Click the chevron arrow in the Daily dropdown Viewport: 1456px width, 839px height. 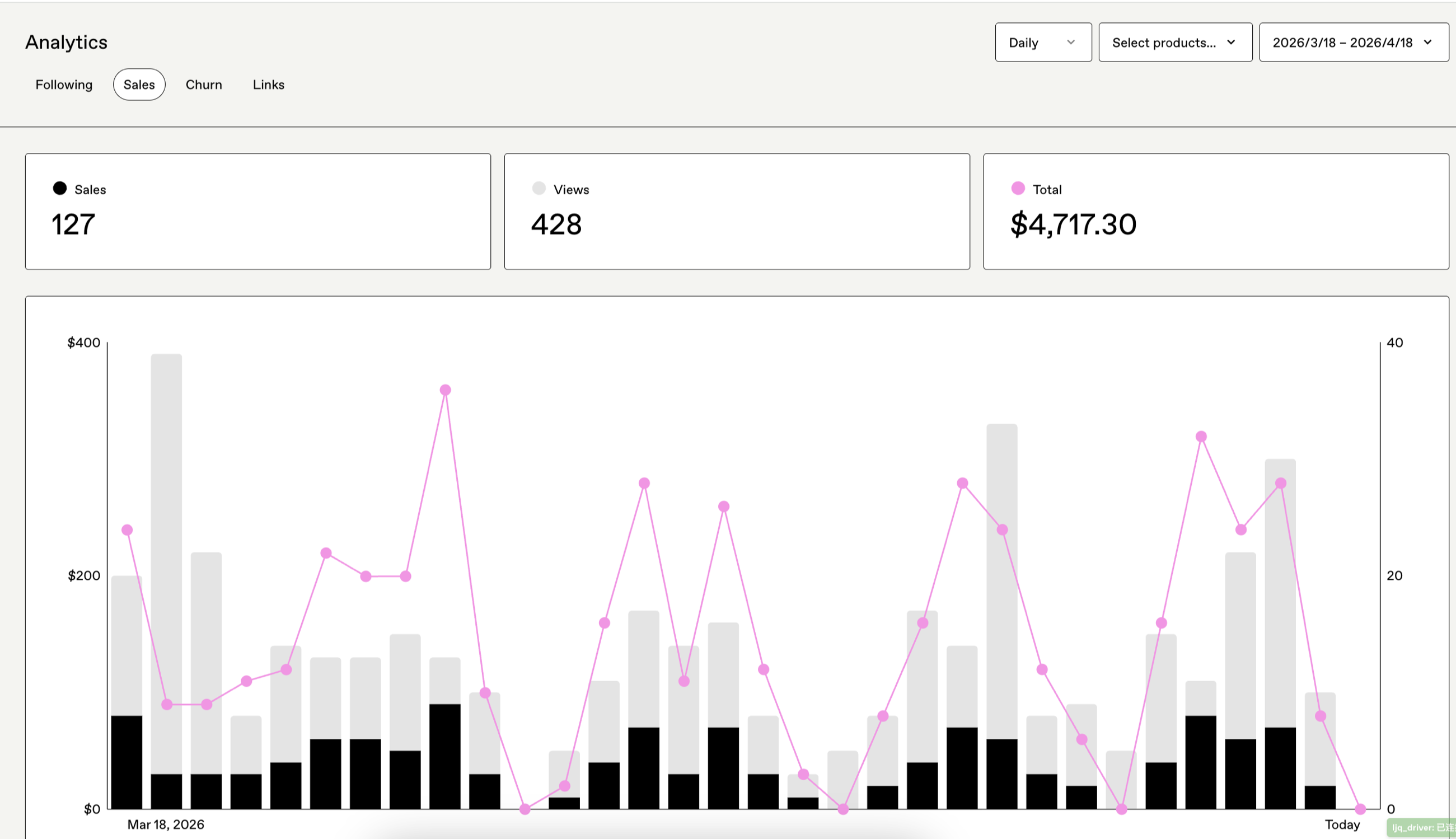pyautogui.click(x=1070, y=42)
